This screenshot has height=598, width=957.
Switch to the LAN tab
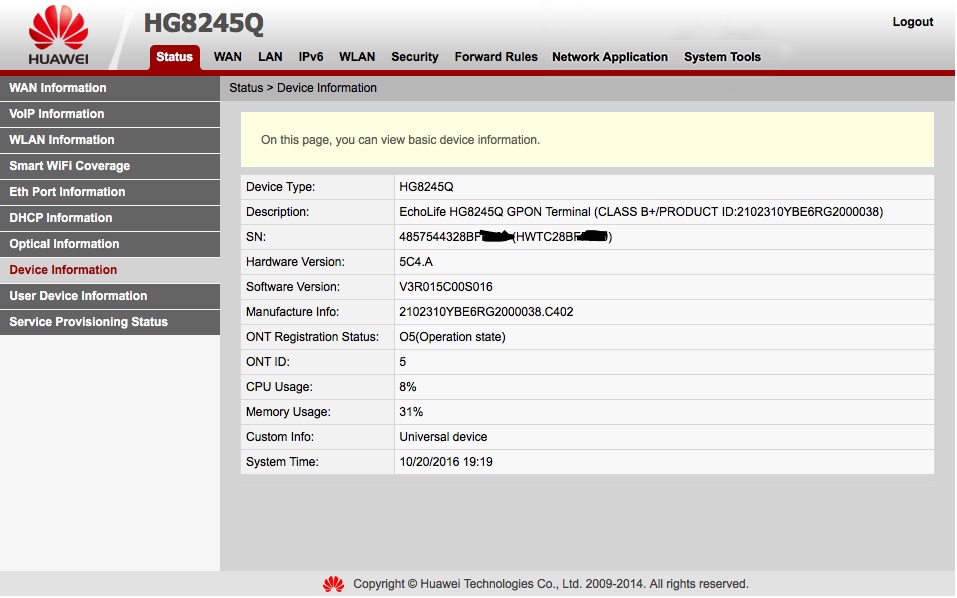(270, 57)
